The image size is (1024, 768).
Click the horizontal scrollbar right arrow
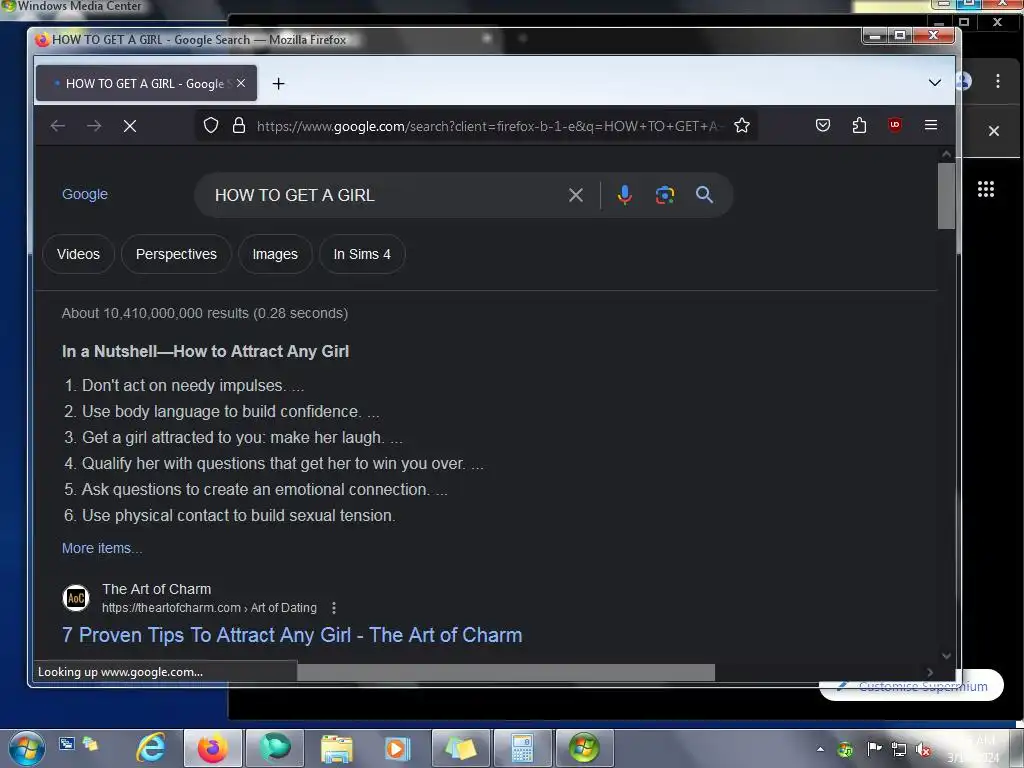(930, 672)
